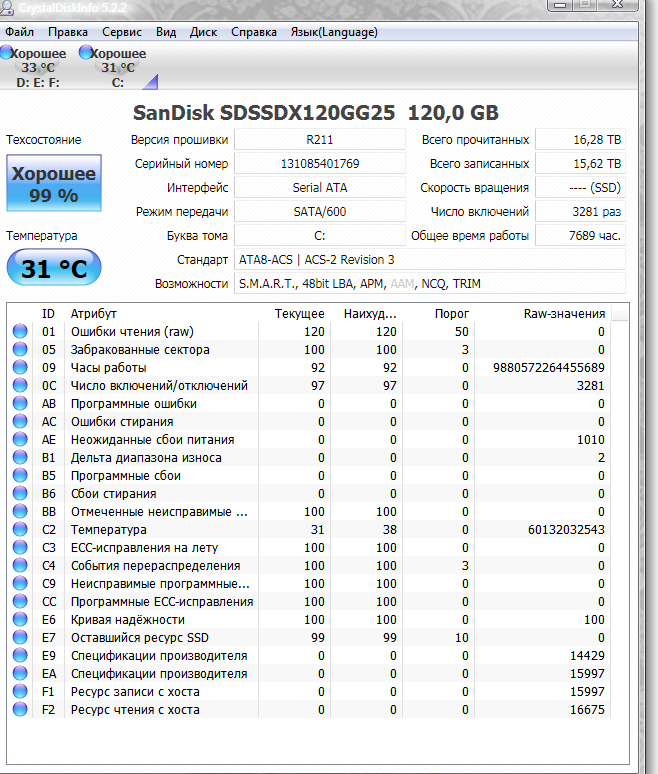Click the 31 °C temperature button
This screenshot has width=658, height=774.
pyautogui.click(x=54, y=268)
